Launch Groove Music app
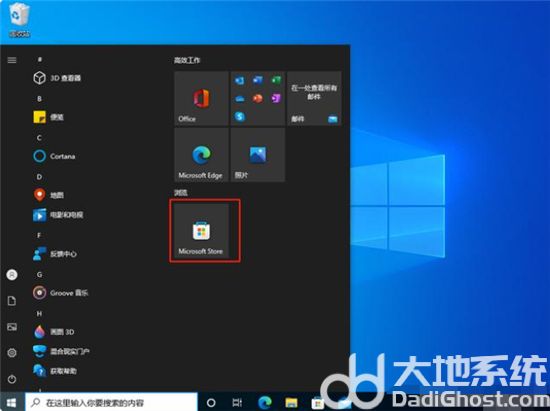Image resolution: width=550 pixels, height=411 pixels. [60, 292]
